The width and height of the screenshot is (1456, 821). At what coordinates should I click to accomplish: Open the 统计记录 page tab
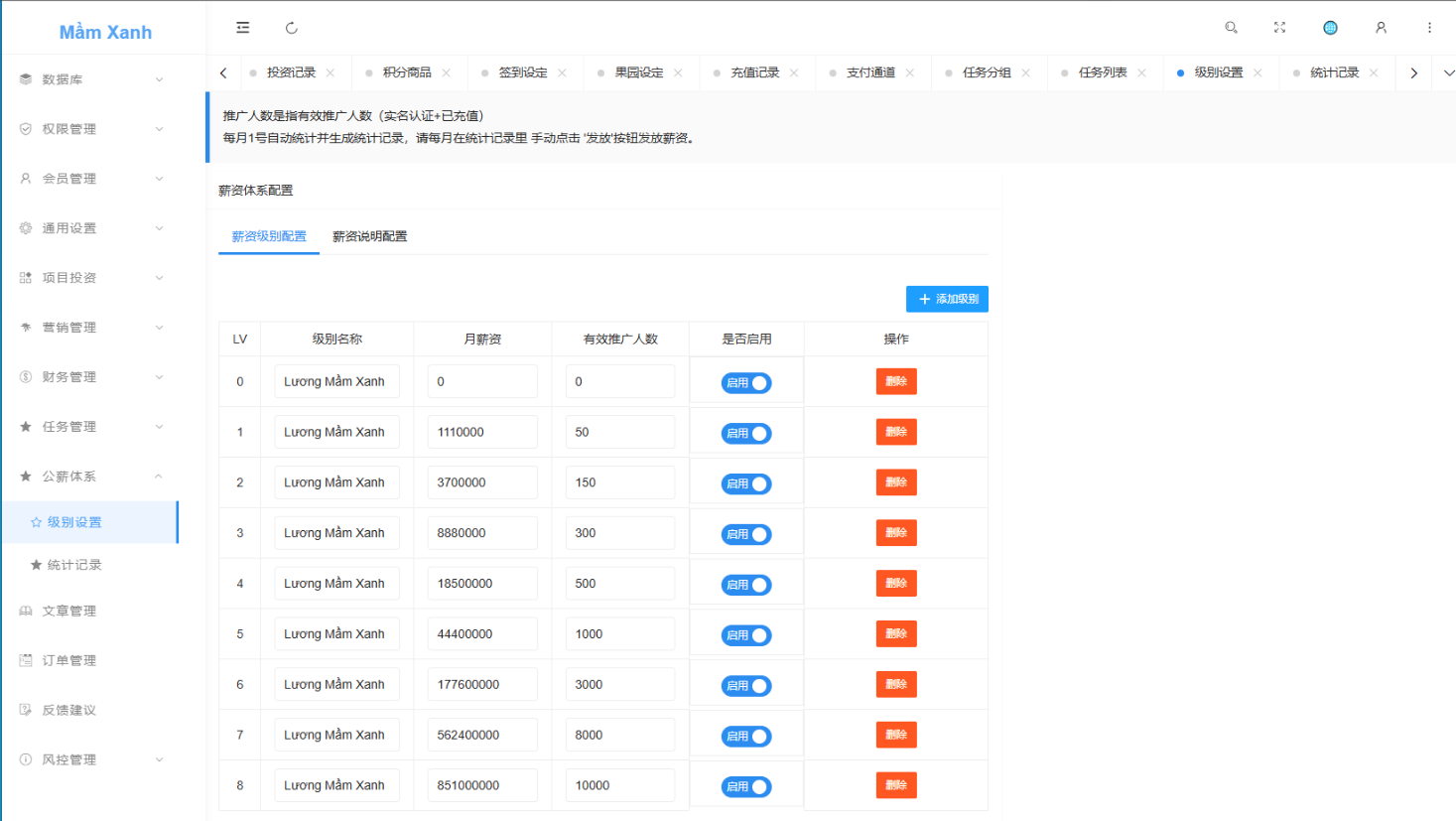pos(1335,72)
